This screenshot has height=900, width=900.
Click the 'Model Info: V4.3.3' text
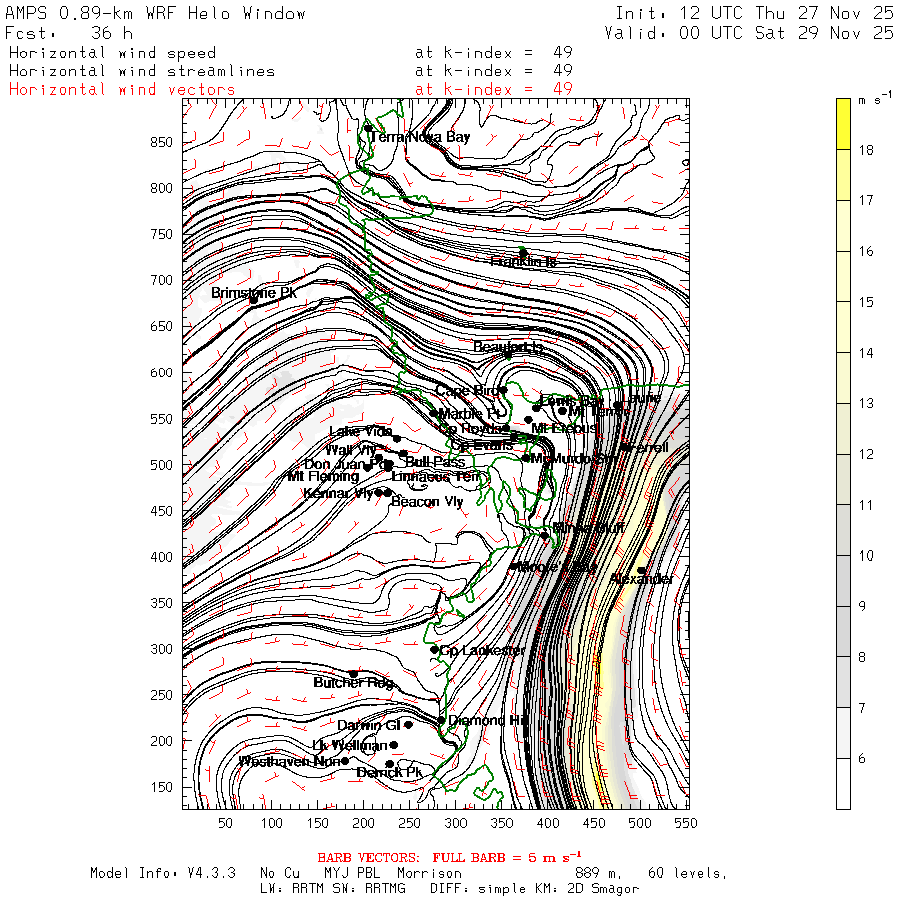[163, 873]
